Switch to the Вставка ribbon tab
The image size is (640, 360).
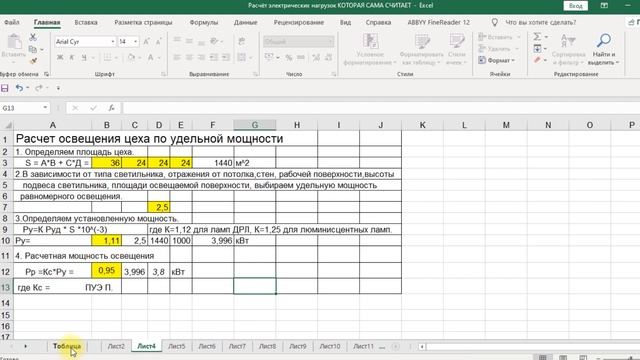(86, 22)
